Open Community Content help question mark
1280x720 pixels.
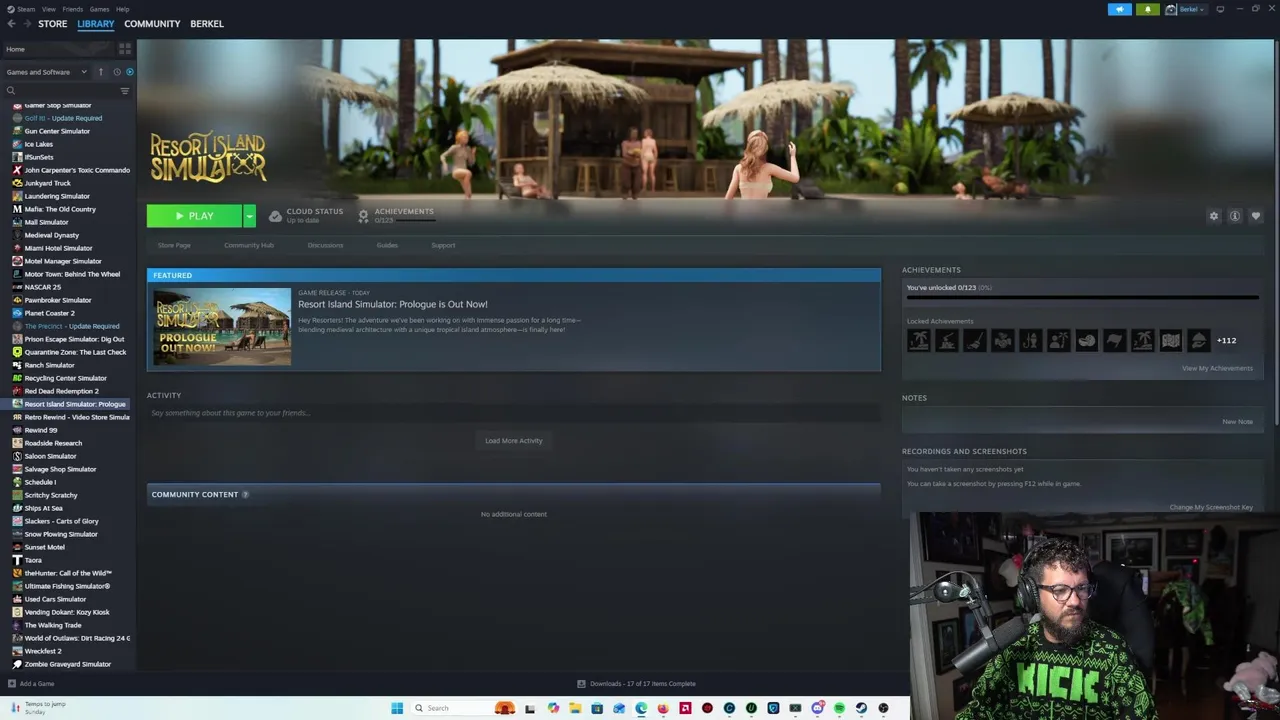point(245,495)
